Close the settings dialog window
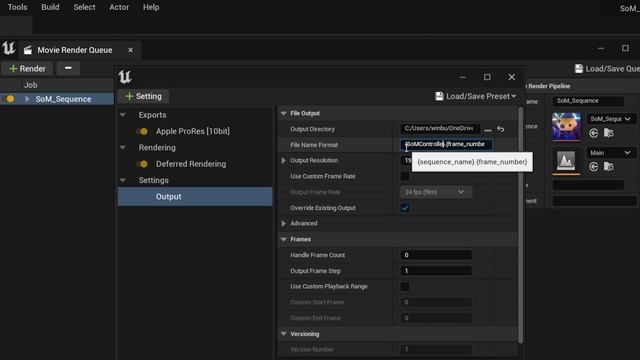 (511, 77)
